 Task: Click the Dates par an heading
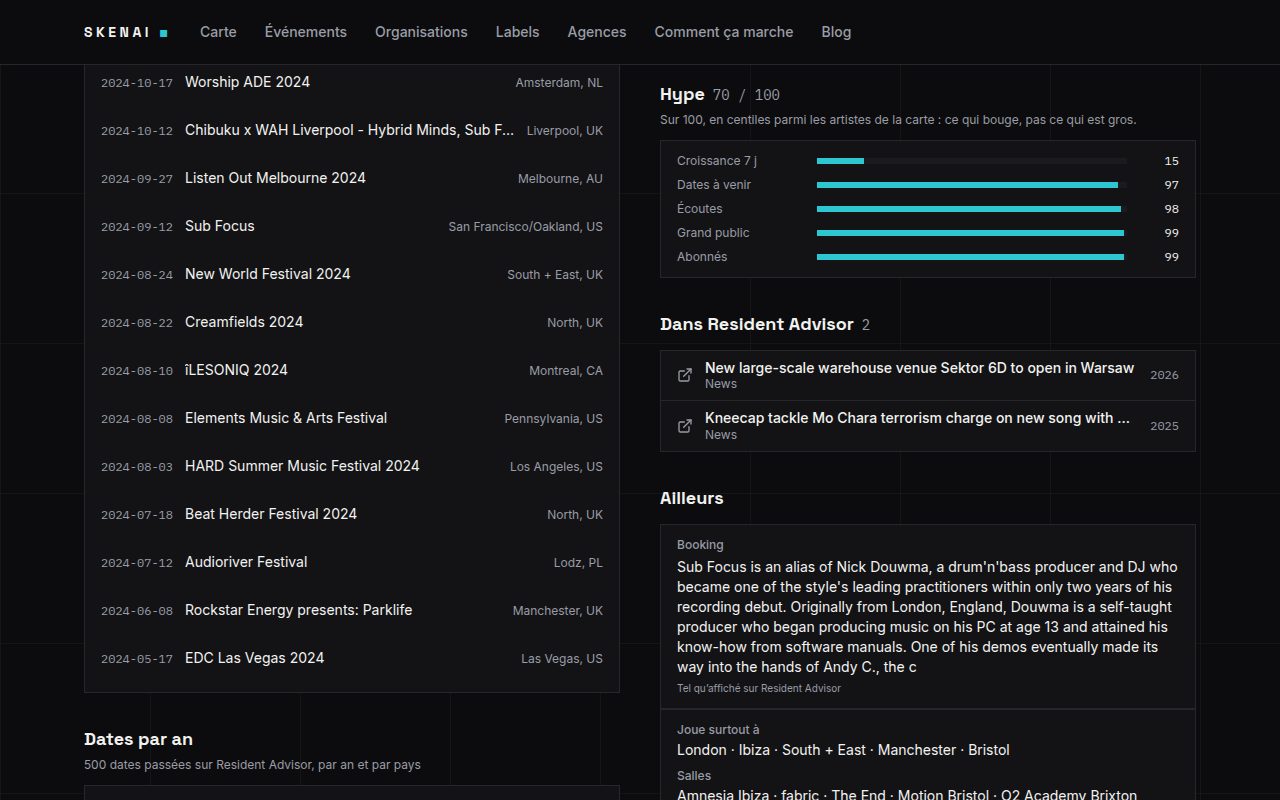138,739
